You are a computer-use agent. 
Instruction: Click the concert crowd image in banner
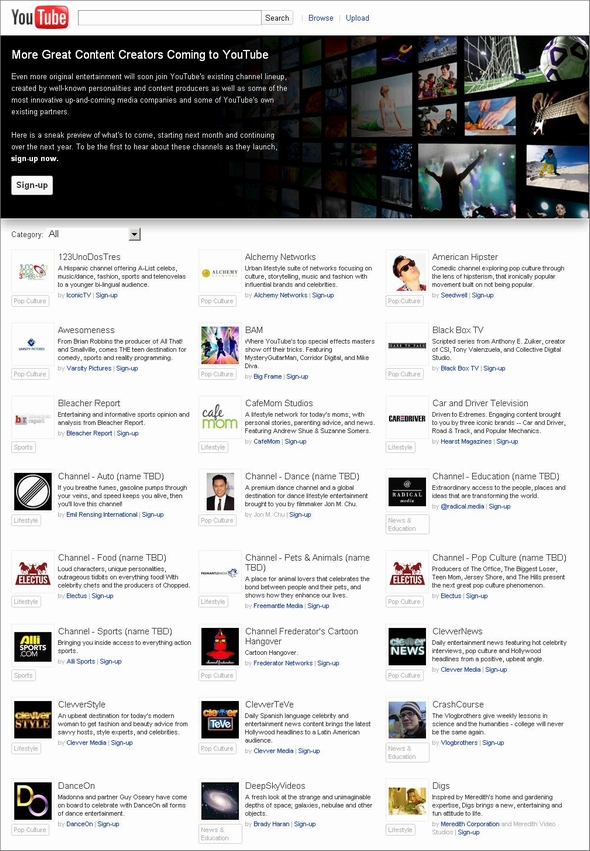click(x=466, y=180)
